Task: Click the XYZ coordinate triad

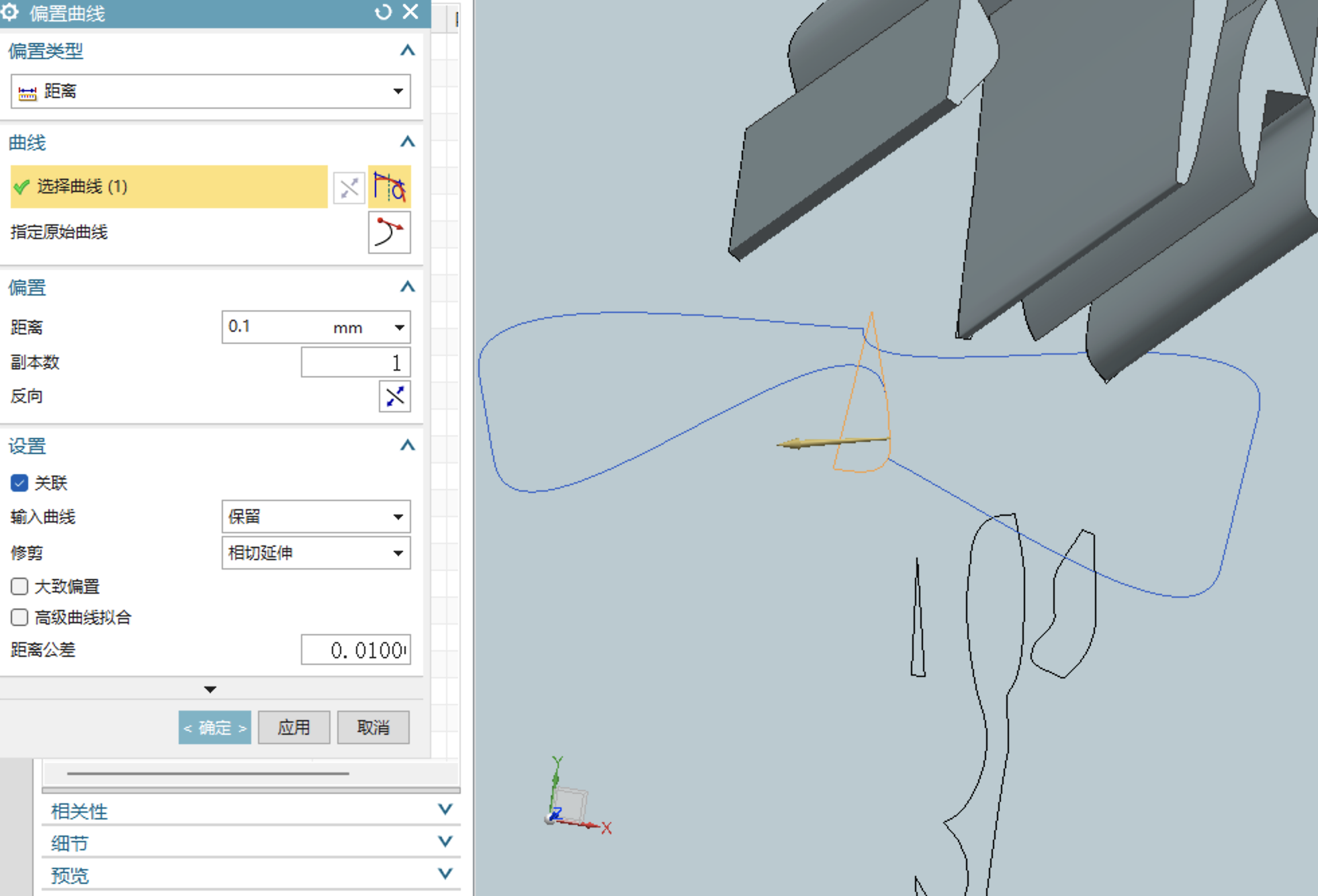Action: coord(576,797)
